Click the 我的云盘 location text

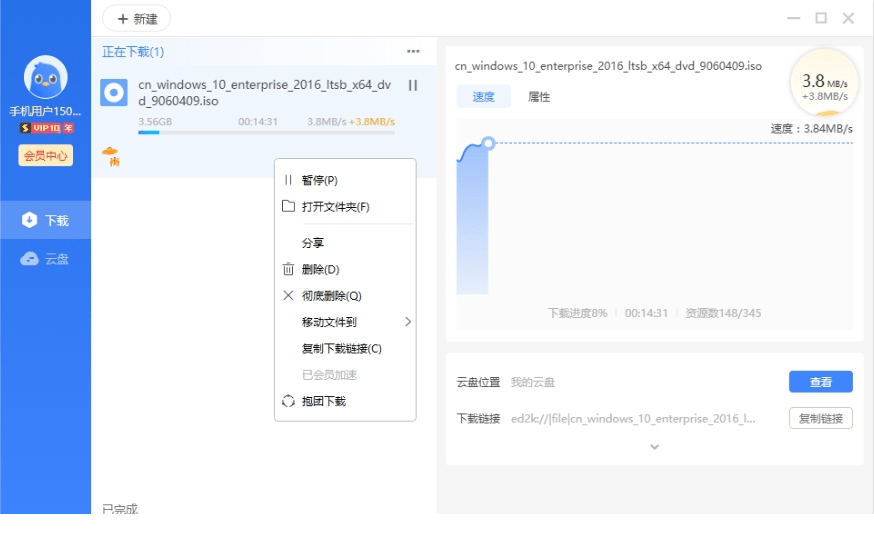533,382
